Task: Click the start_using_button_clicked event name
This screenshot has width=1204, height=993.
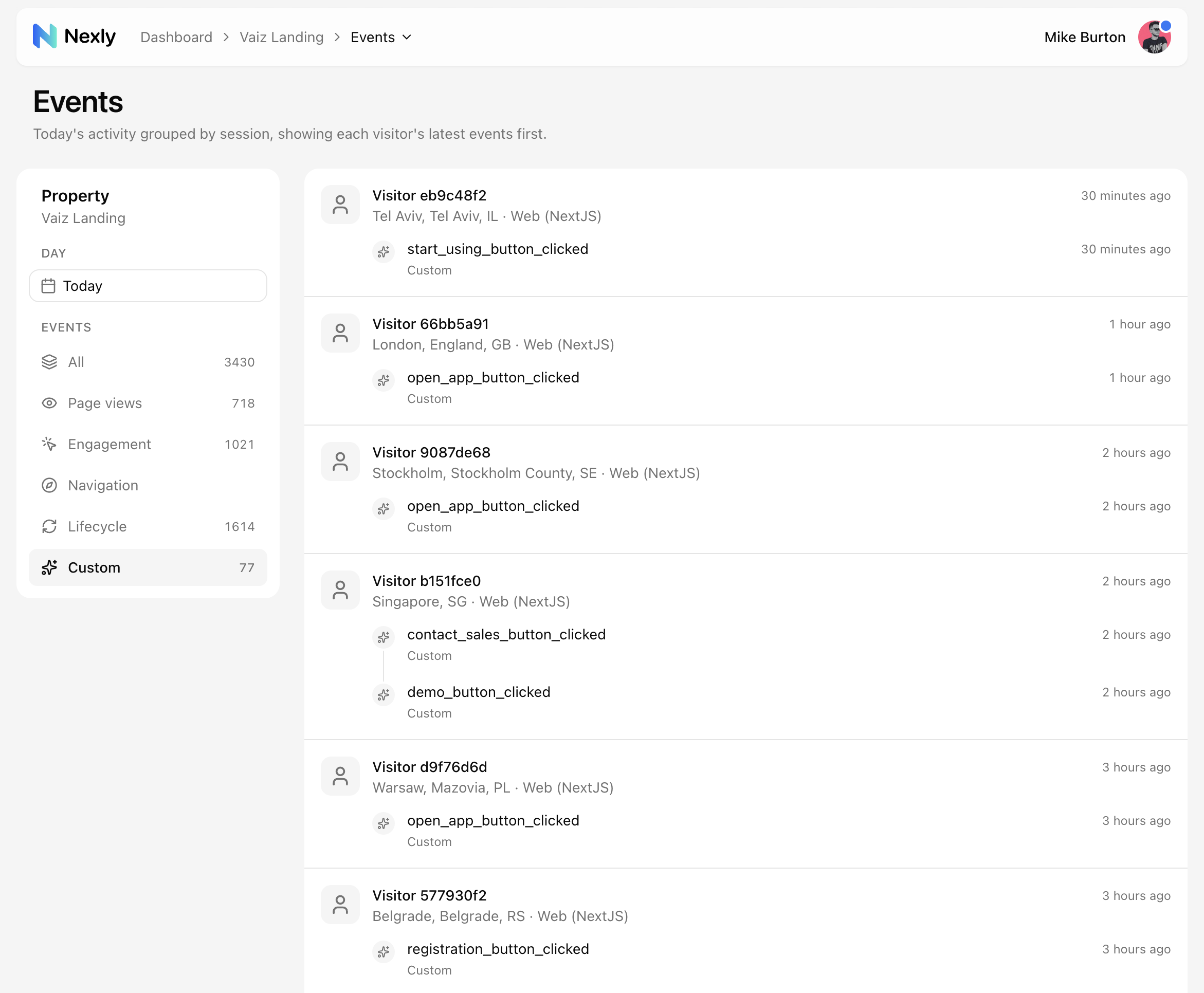Action: point(498,249)
